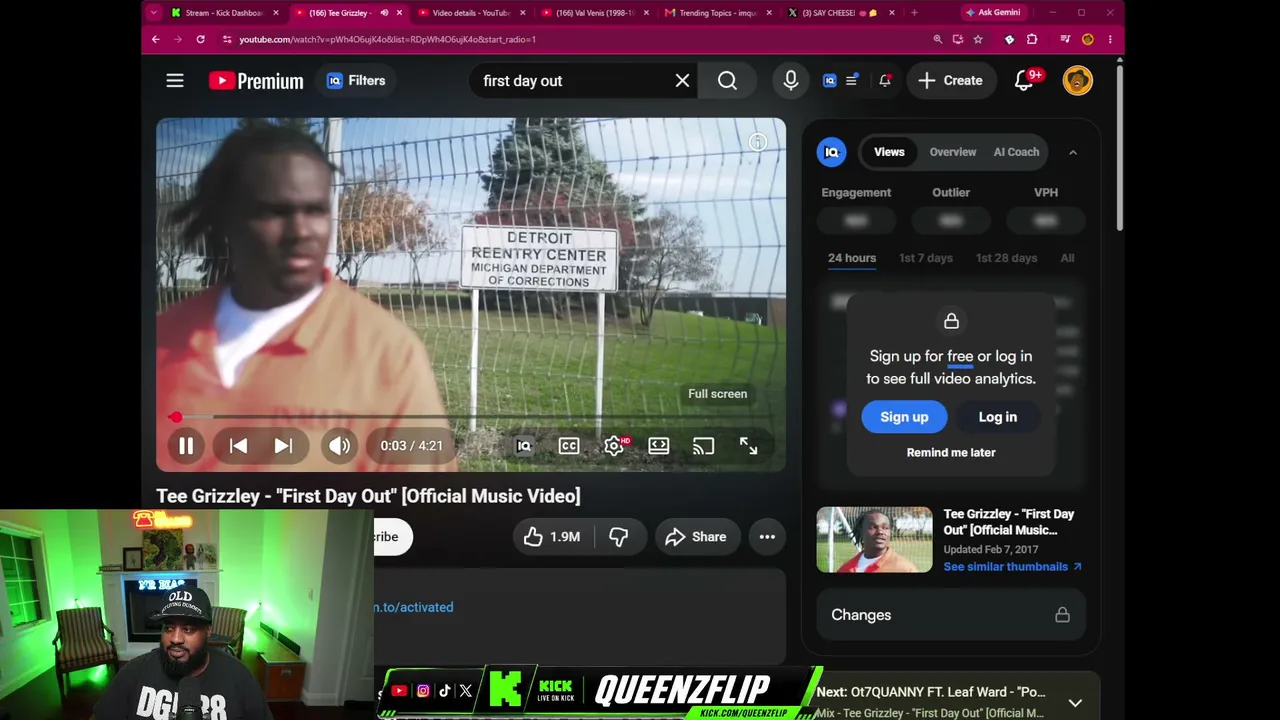This screenshot has width=1280, height=720.
Task: Open the IQ extension icon beside the microphone
Action: point(829,81)
